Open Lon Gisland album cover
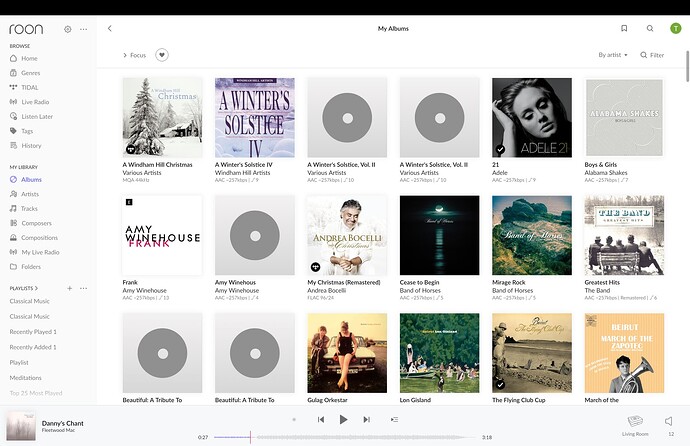This screenshot has height=446, width=690. pyautogui.click(x=440, y=353)
